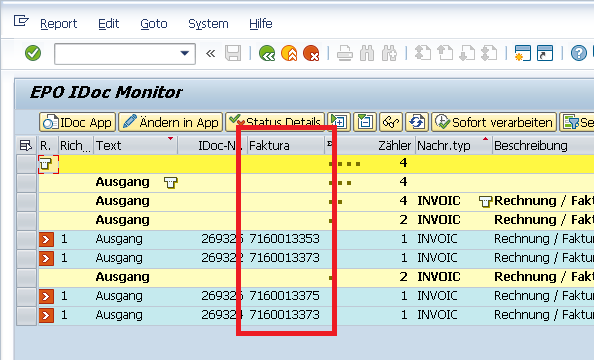Viewport: 594px width, 360px height.
Task: Jump to Last Page icon
Action: tap(489, 53)
